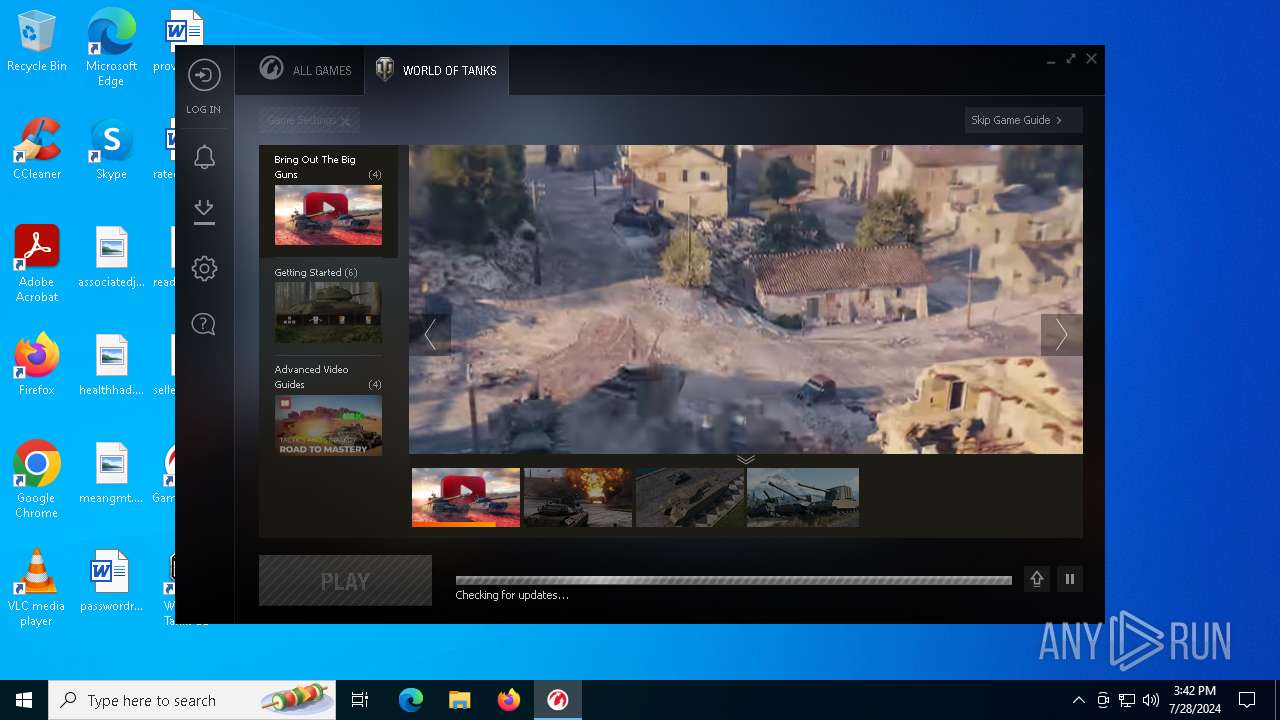Collapse thumbnails with double chevron below video
The height and width of the screenshot is (720, 1280).
(x=746, y=459)
